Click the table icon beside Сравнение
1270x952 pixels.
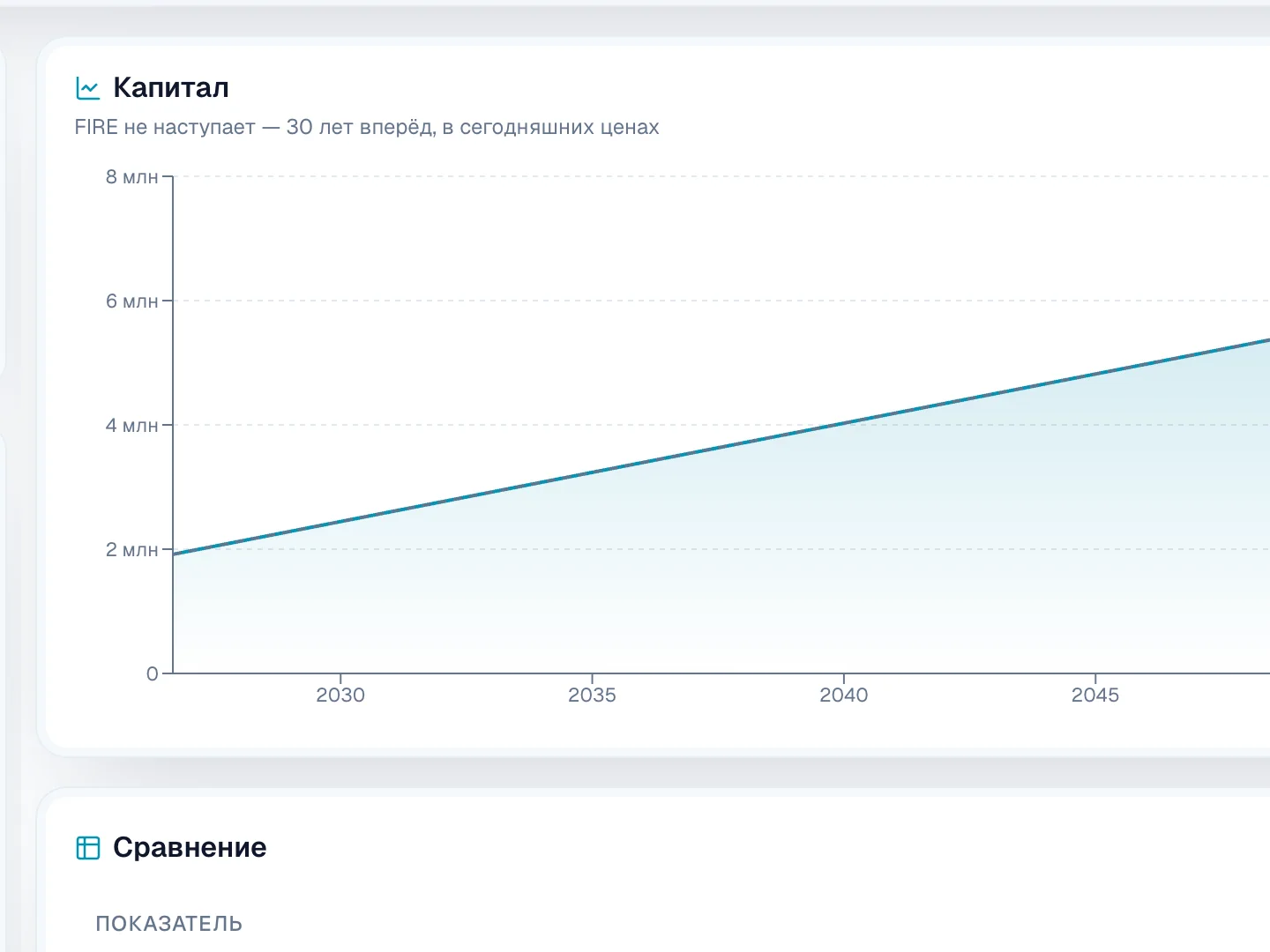click(88, 848)
